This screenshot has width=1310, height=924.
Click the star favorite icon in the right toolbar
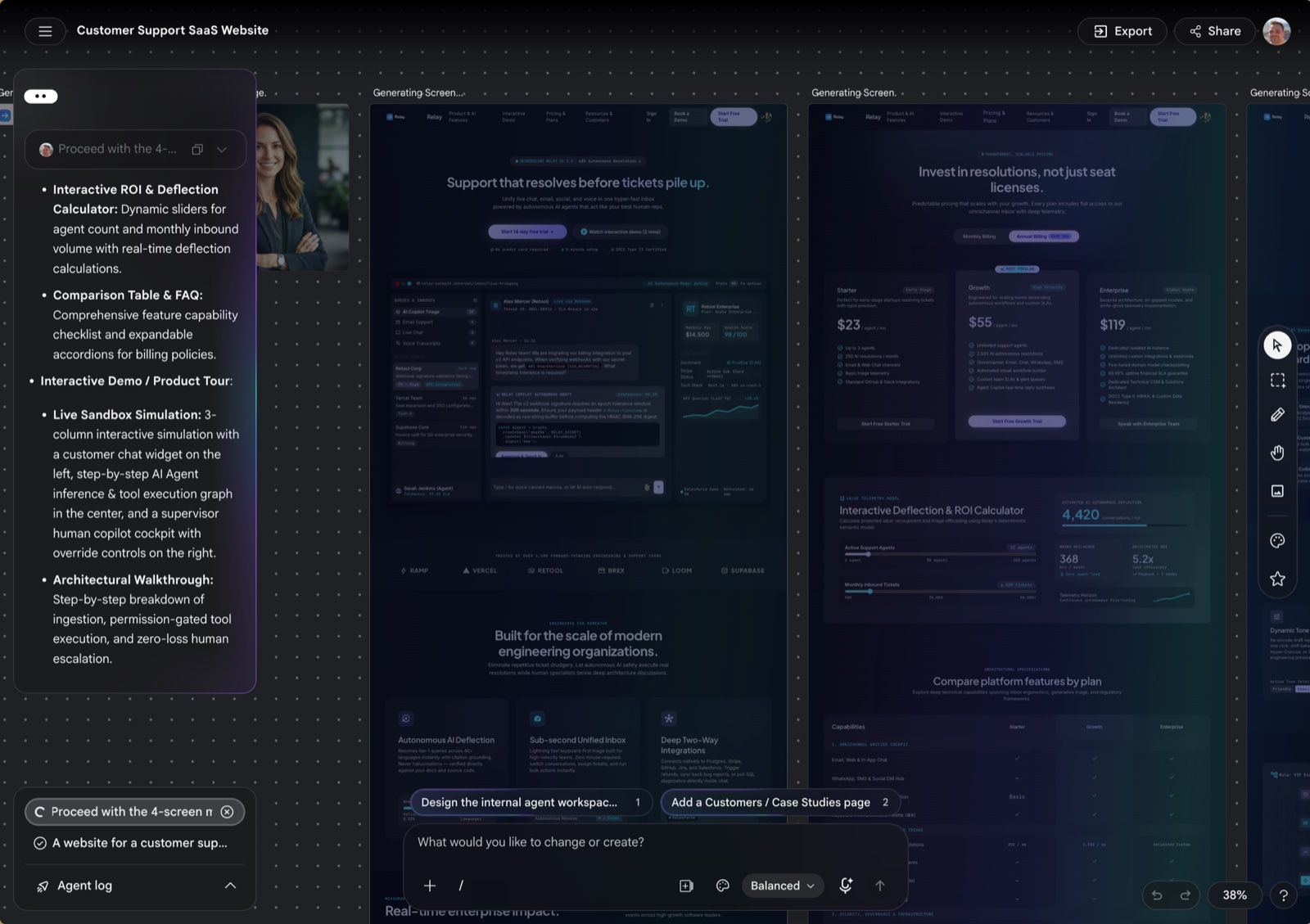[x=1277, y=579]
